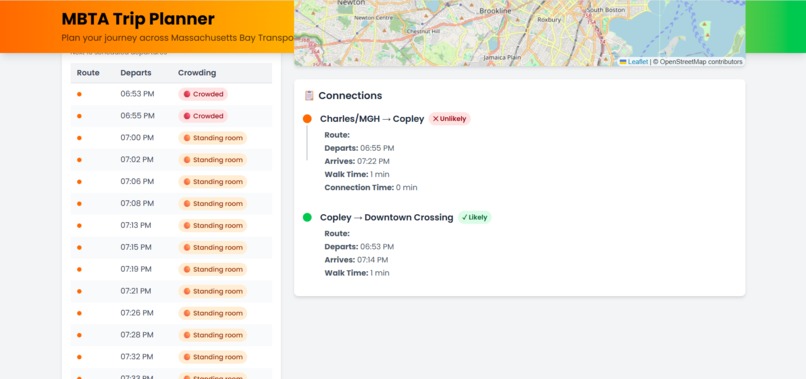Click the Brookline label on the map
Image resolution: width=806 pixels, height=379 pixels.
[x=495, y=11]
